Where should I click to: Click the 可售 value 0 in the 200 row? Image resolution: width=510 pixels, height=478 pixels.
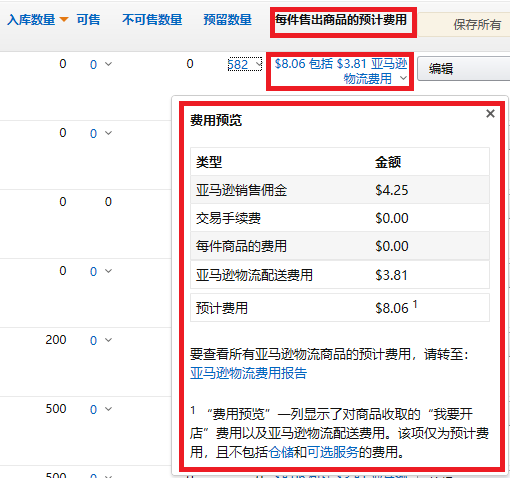93,340
